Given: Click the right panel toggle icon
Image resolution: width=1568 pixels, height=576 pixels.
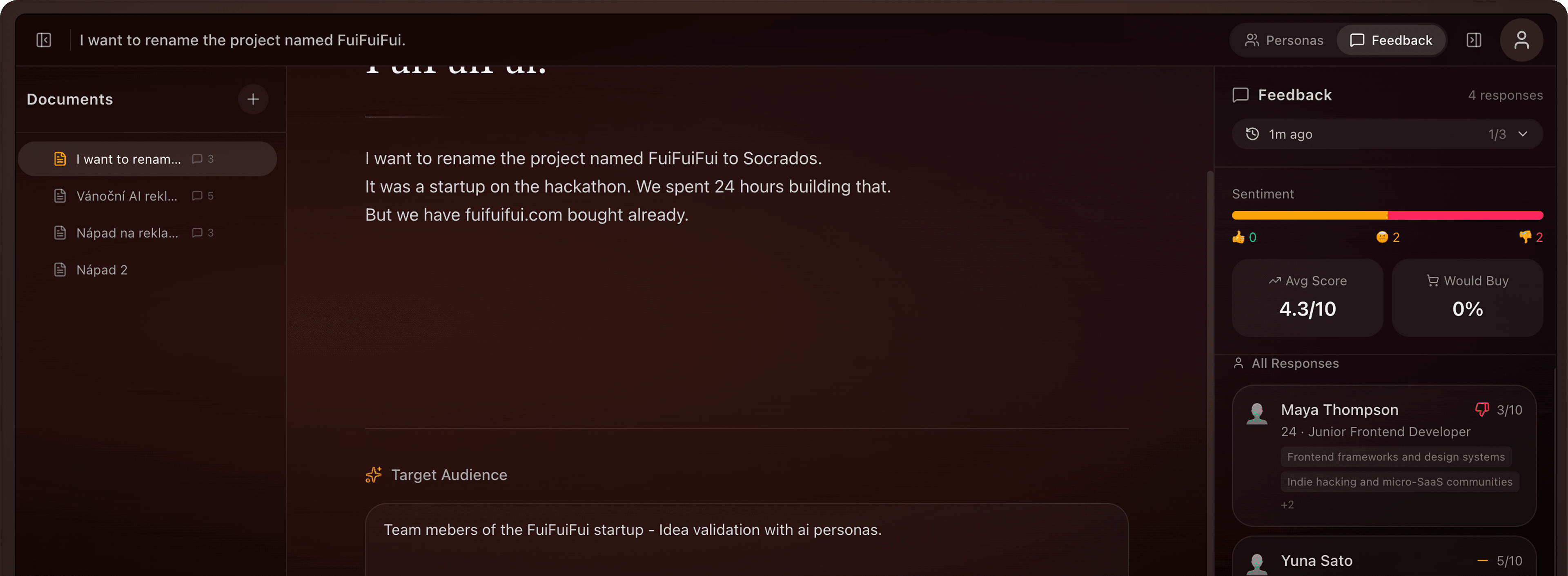Looking at the screenshot, I should (1474, 40).
